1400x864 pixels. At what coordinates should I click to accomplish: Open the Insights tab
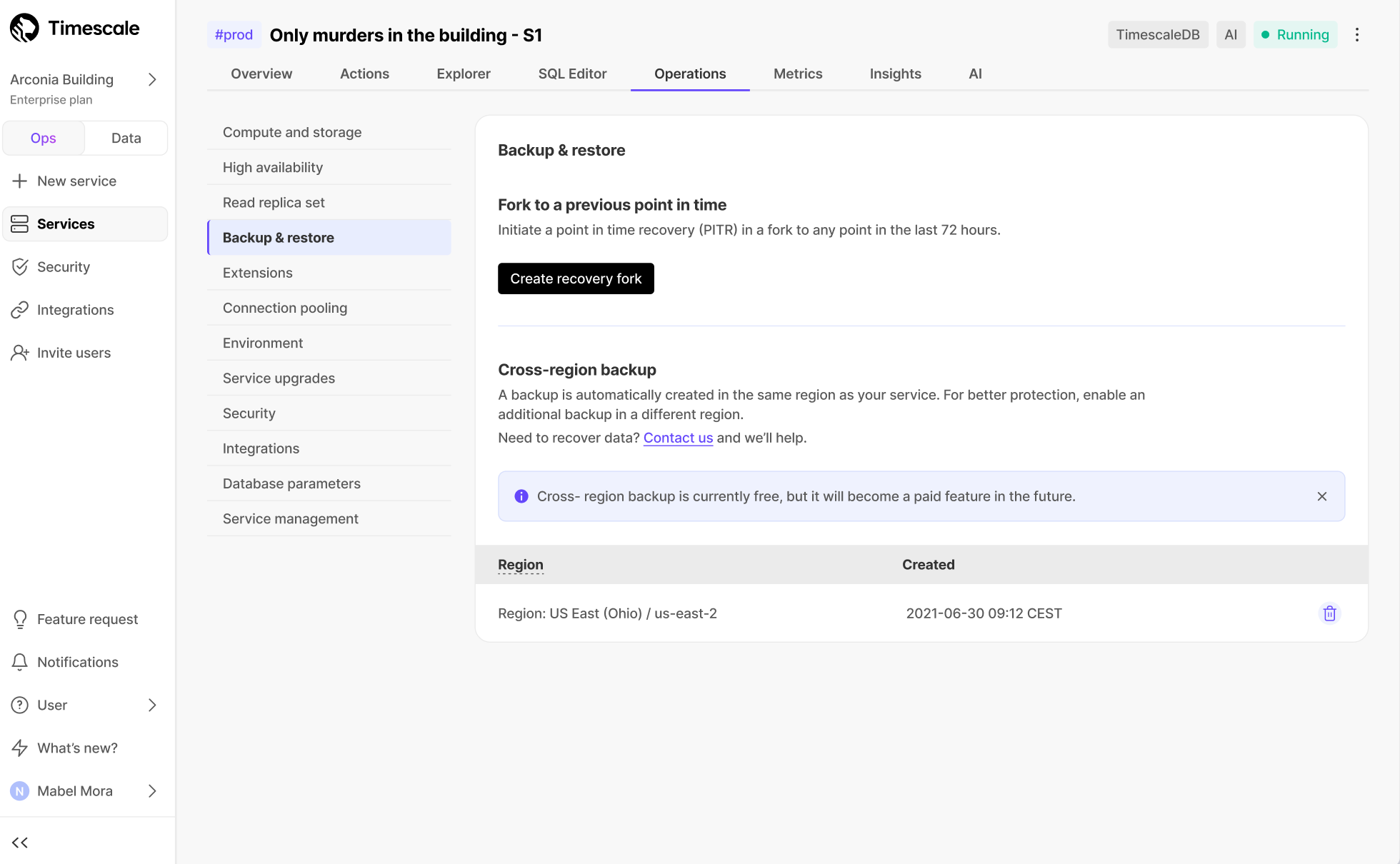pyautogui.click(x=895, y=74)
